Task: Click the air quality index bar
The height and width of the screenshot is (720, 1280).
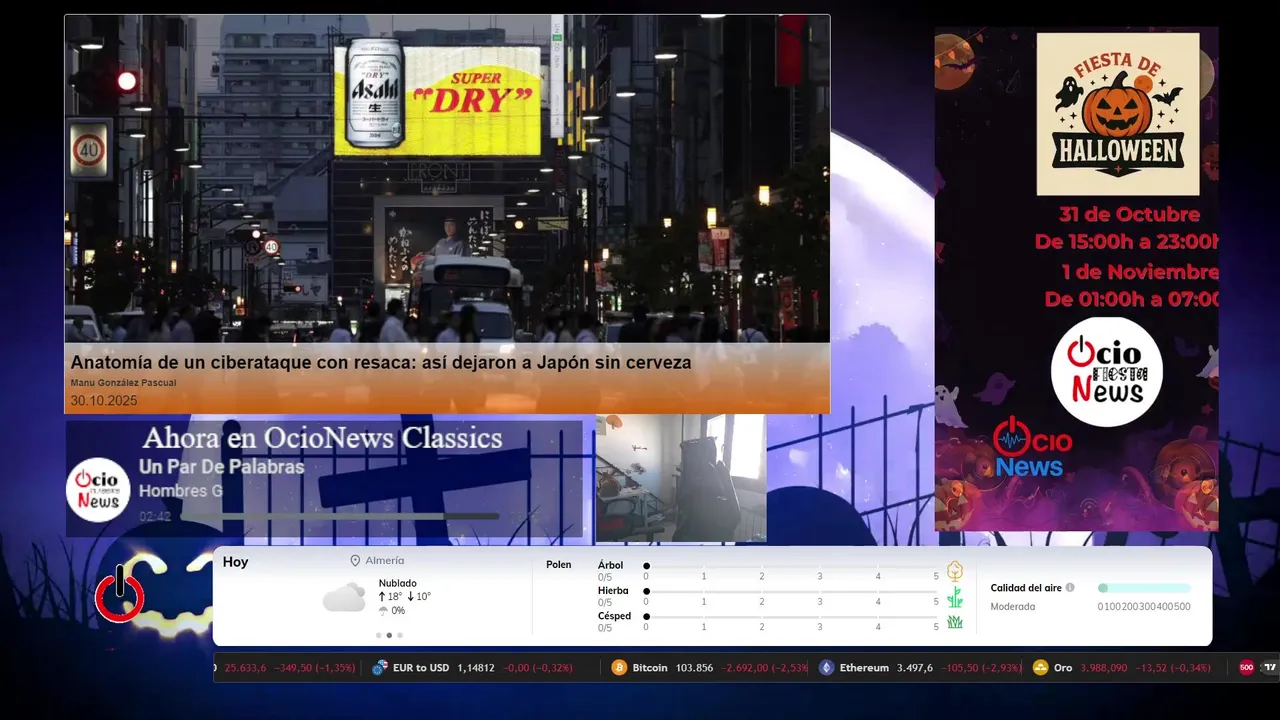Action: click(x=1144, y=588)
